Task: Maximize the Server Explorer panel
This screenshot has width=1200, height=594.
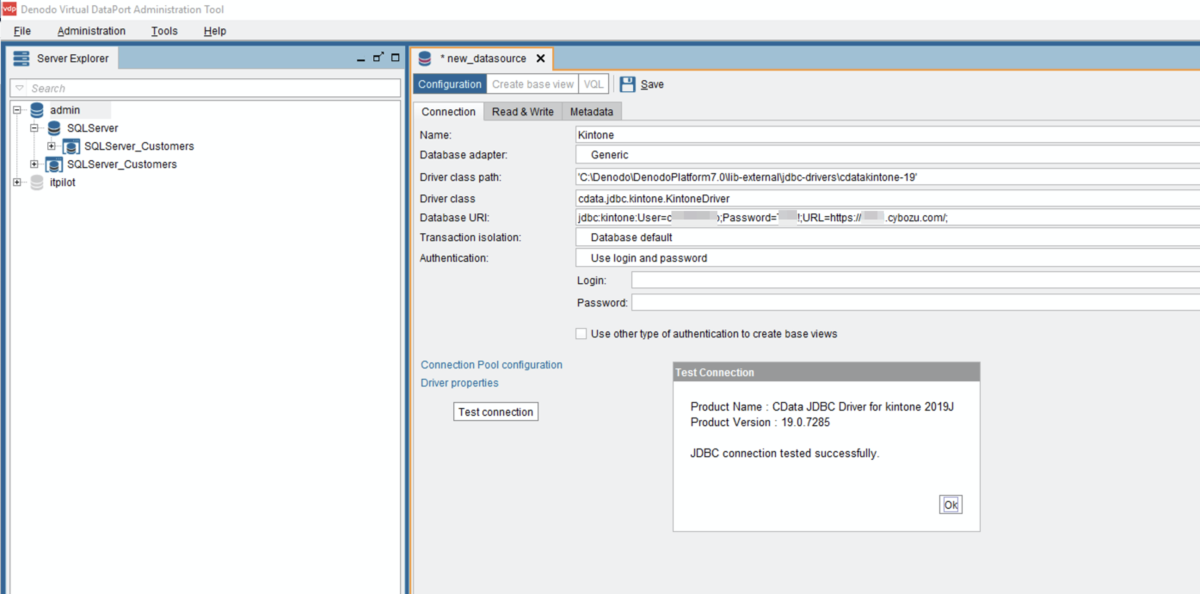Action: point(395,58)
